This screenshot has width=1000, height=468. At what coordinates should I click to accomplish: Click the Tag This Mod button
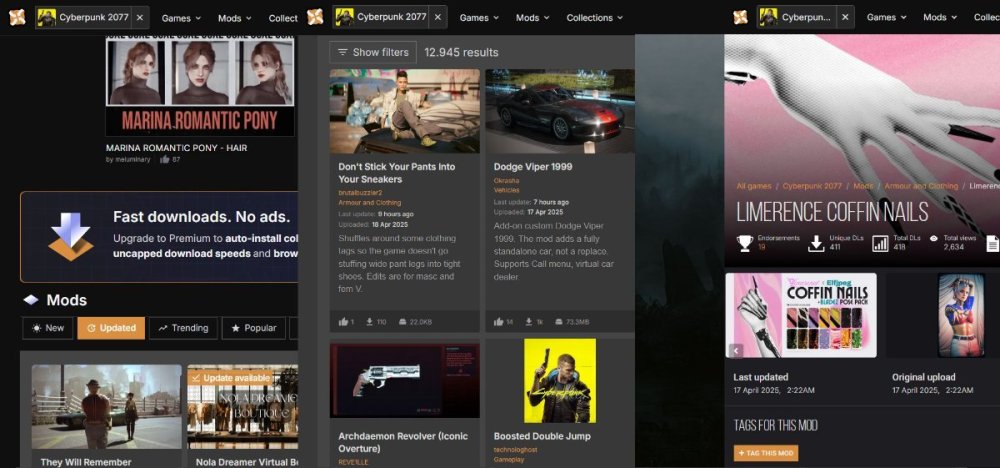[765, 453]
